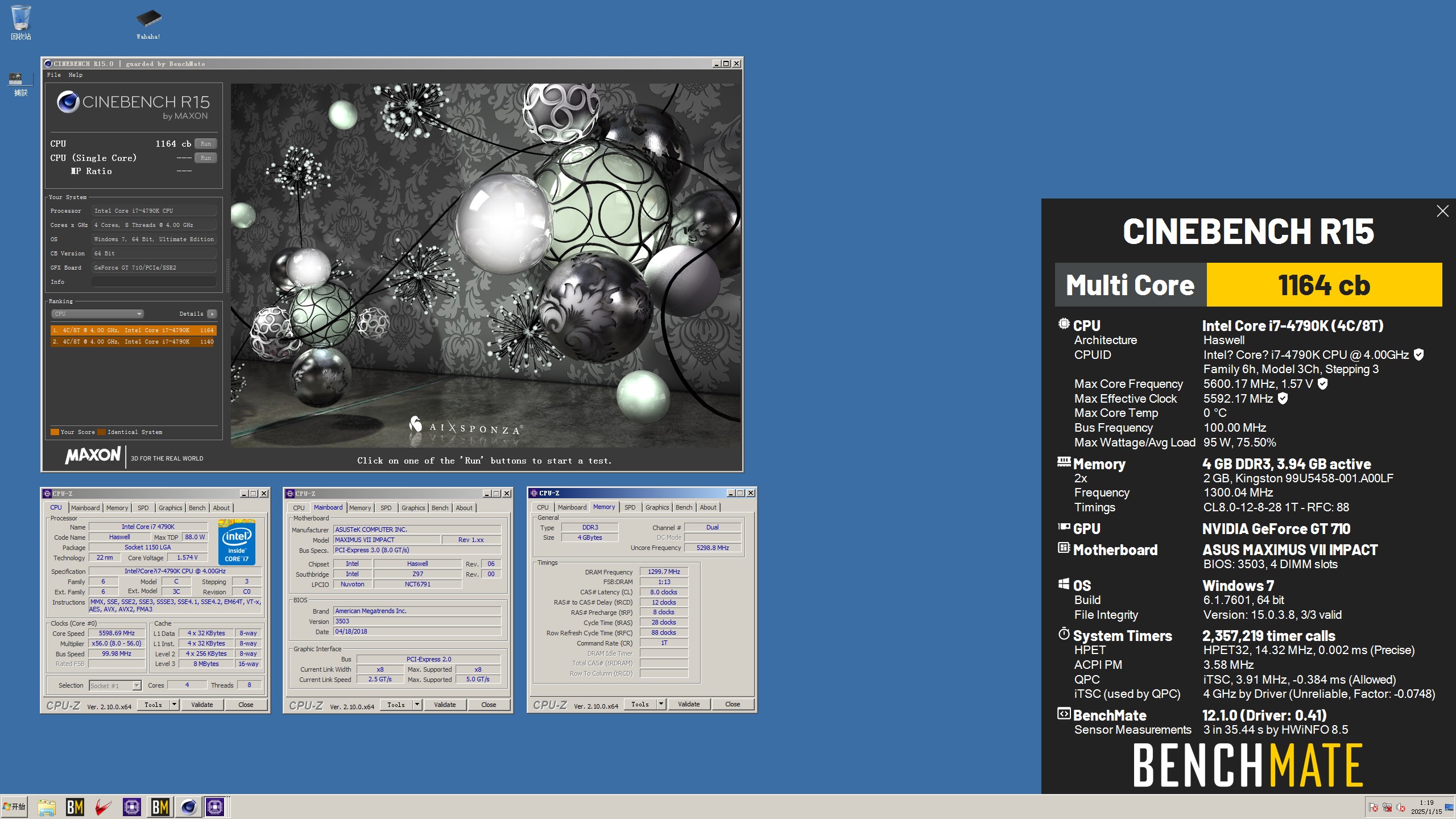This screenshot has height=819, width=1456.
Task: Click MAXIMUS VII IMPACT model field
Action: point(387,540)
